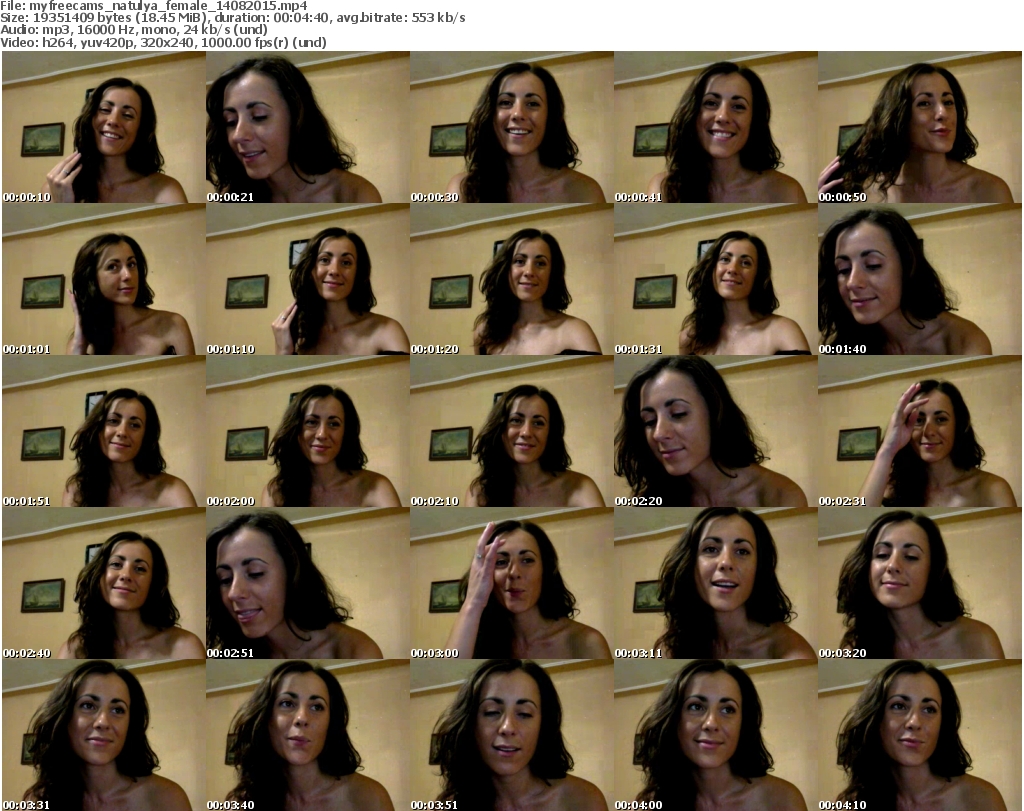The width and height of the screenshot is (1024, 811).
Task: Click the Audio mp3 info line
Action: click(134, 30)
